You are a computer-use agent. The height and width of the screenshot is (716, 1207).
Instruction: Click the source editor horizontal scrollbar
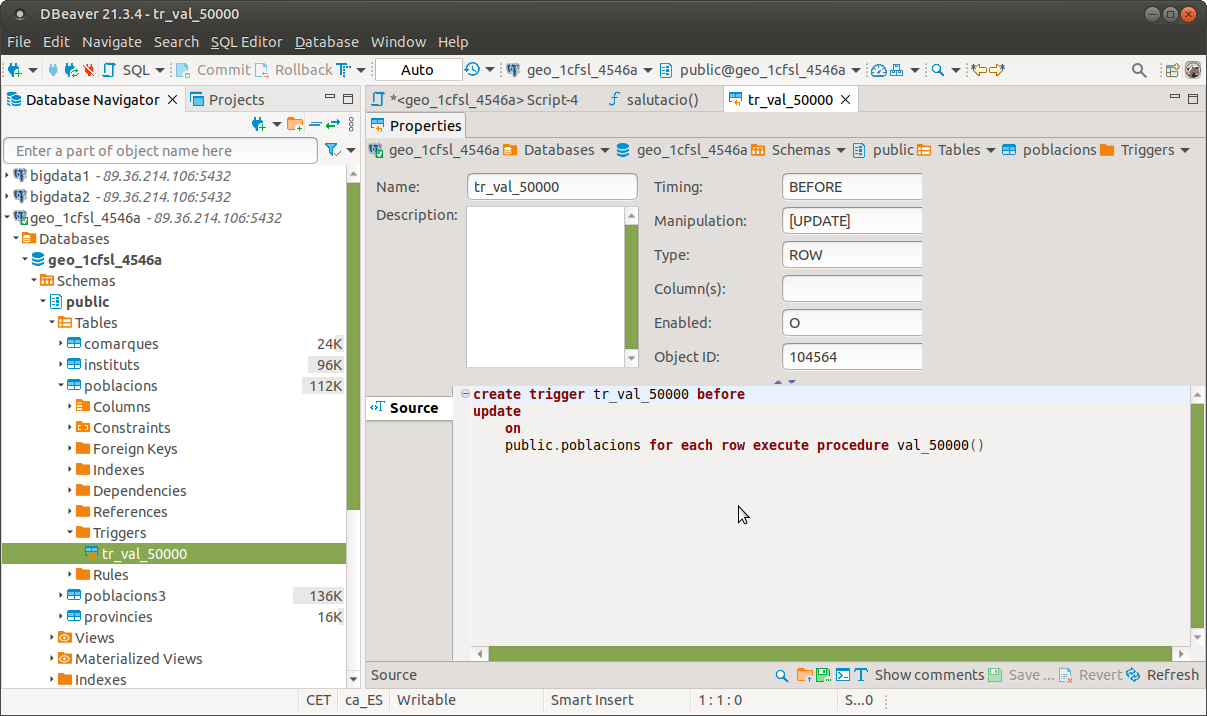click(830, 653)
